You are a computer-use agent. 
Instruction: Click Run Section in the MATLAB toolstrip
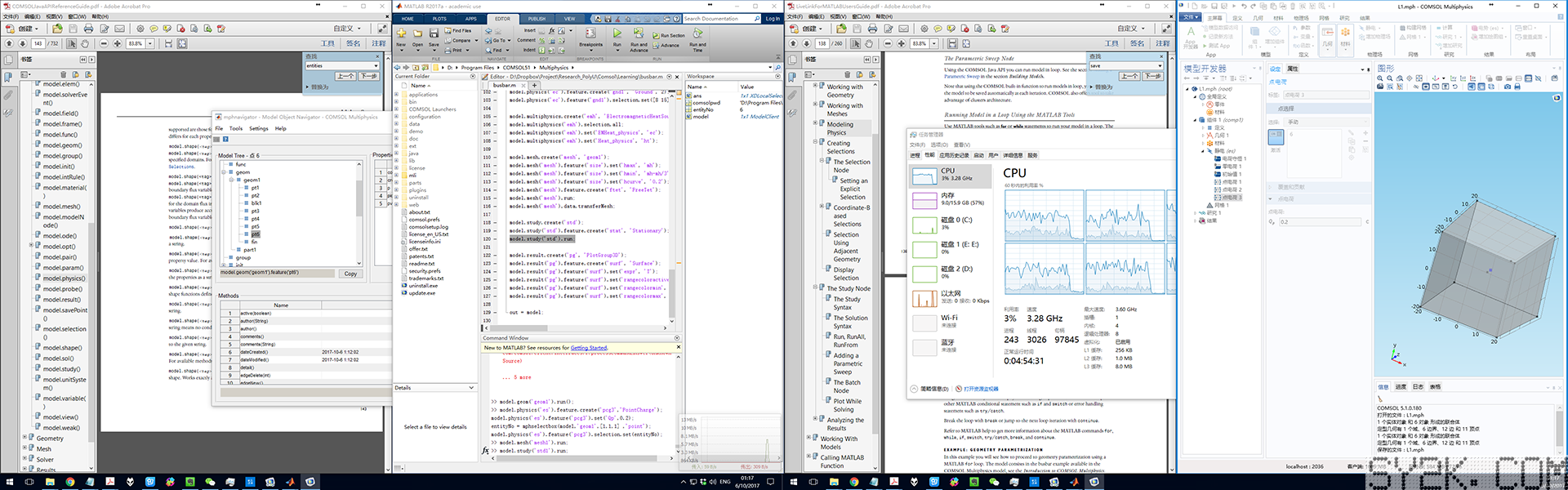pyautogui.click(x=669, y=36)
